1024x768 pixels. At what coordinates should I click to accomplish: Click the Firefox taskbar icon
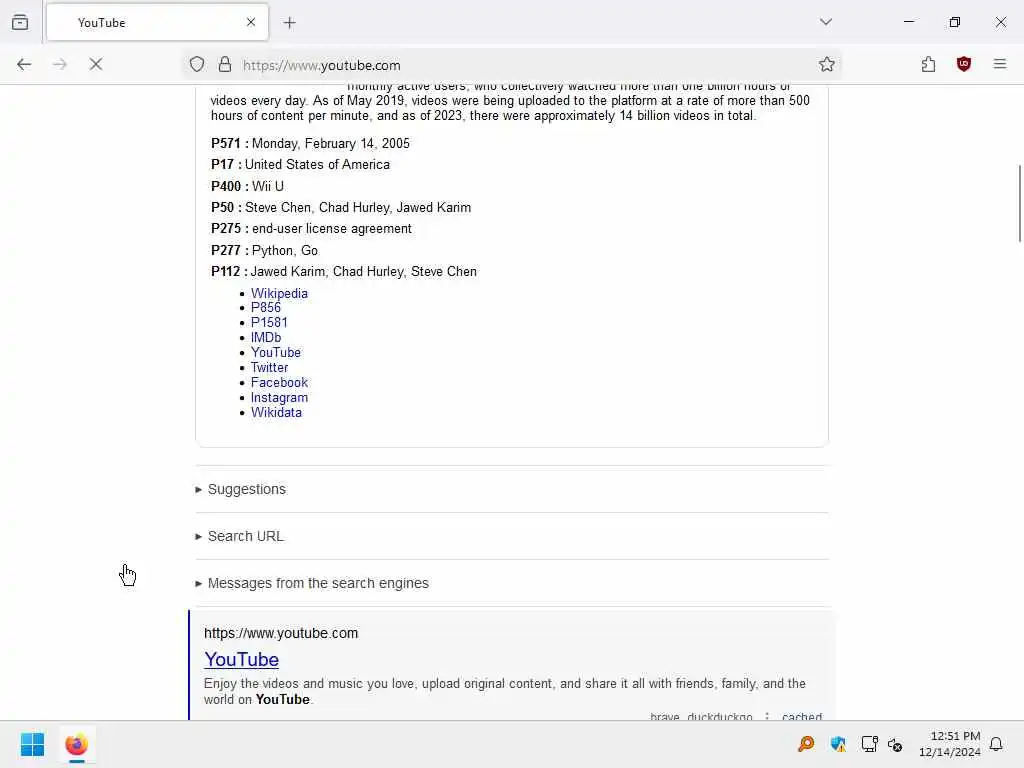[76, 744]
